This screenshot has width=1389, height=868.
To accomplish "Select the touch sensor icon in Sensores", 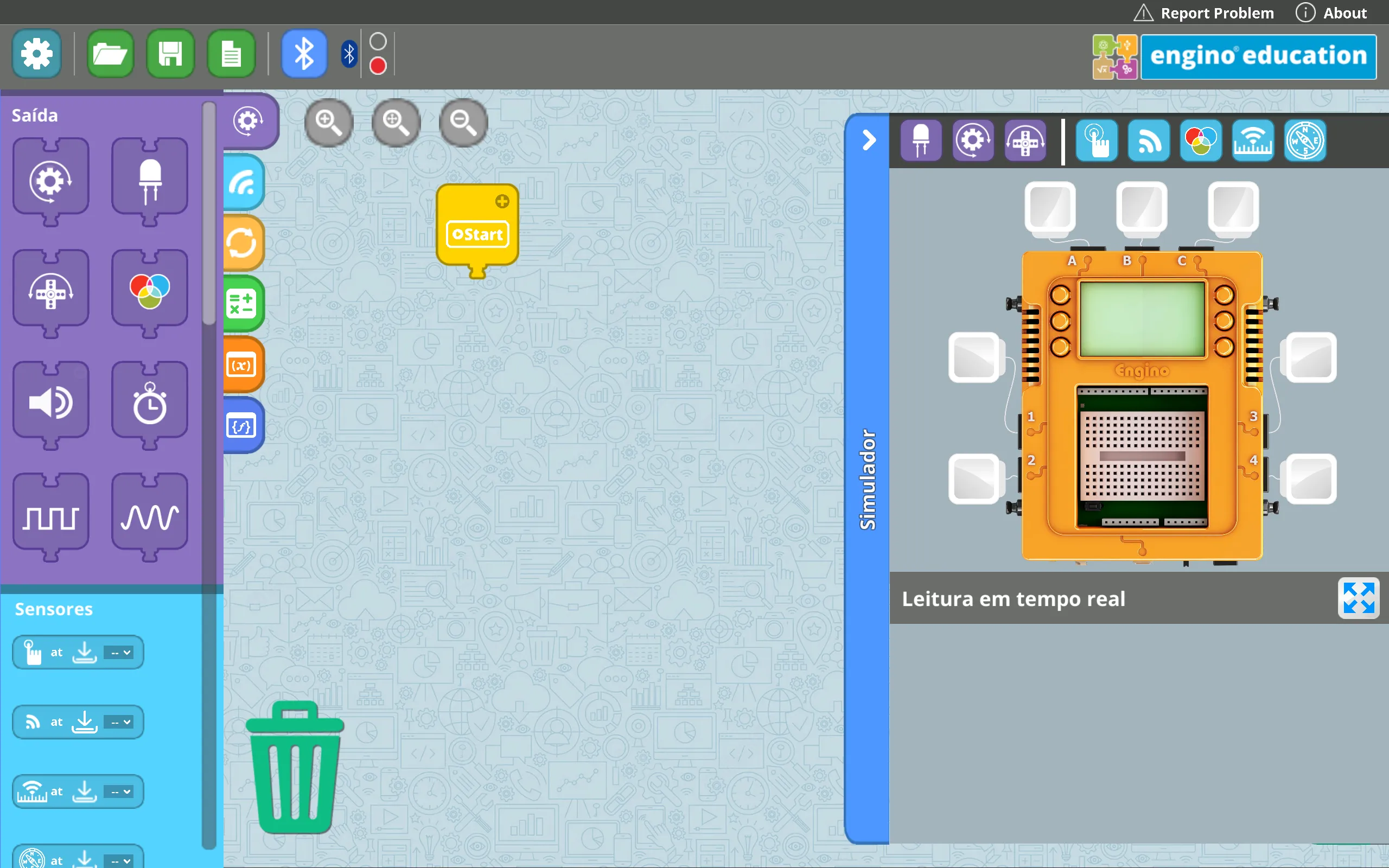I will pyautogui.click(x=32, y=651).
